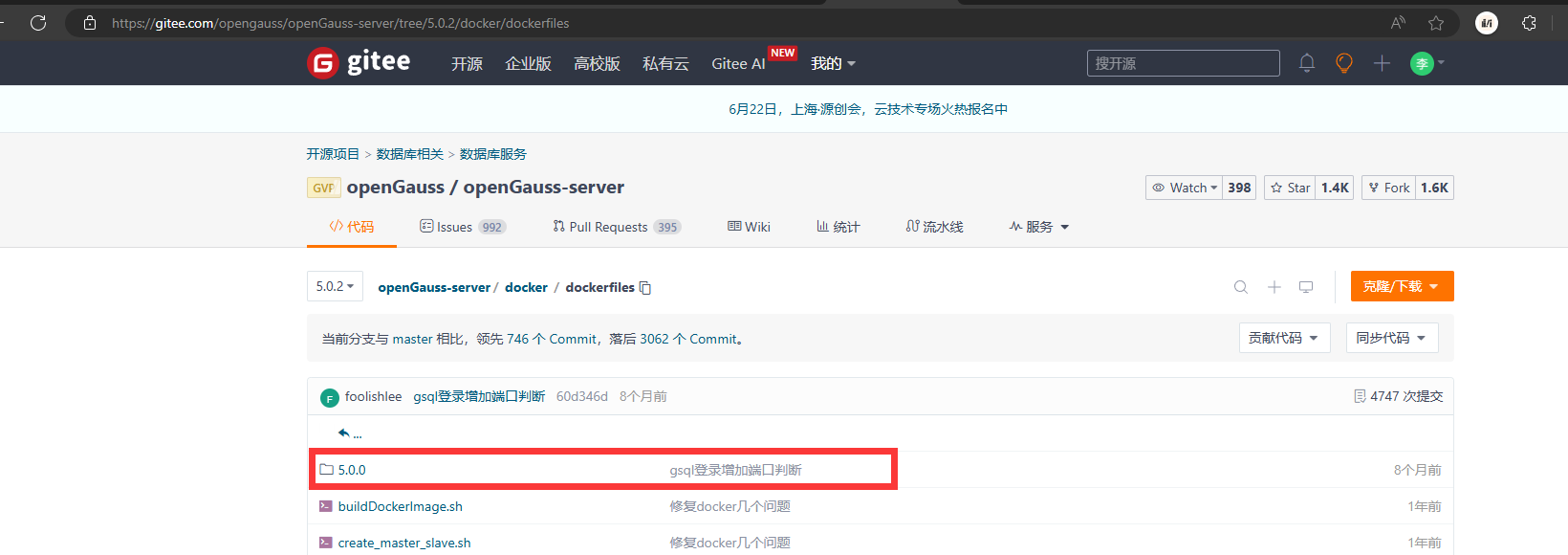Open commit message gsql登录增加端口判断 beside foolishlee
1568x555 pixels.
coord(479,396)
